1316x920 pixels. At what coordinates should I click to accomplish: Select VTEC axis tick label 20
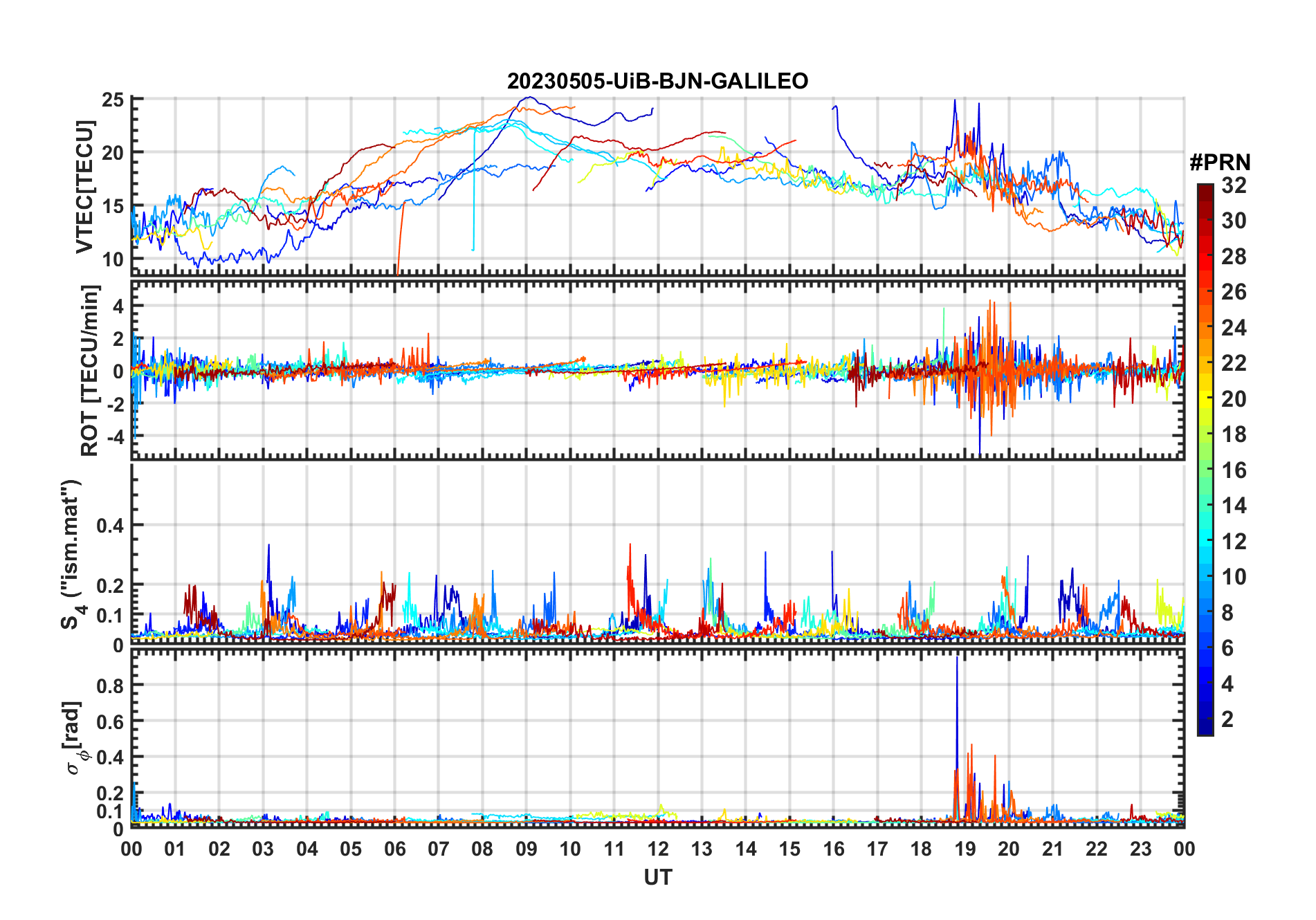113,153
